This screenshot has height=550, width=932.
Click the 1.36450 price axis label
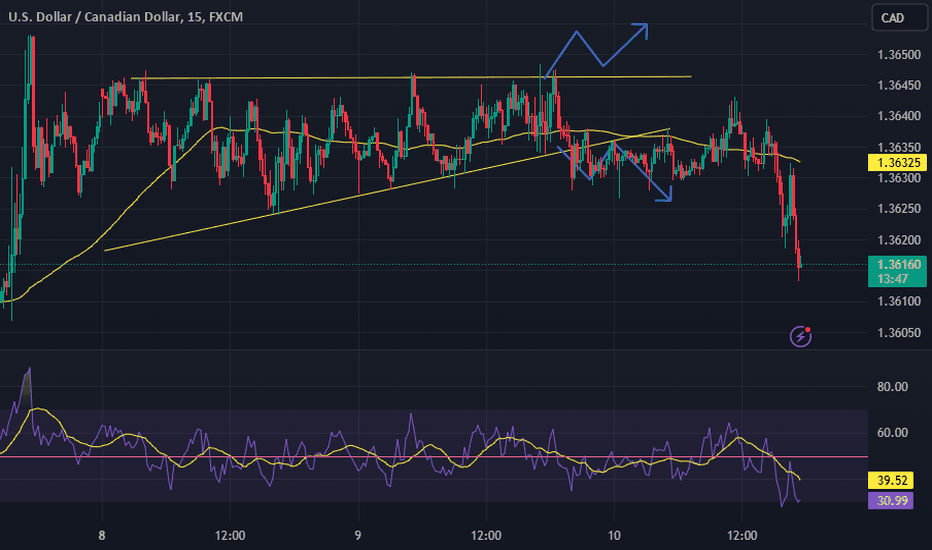coord(899,86)
